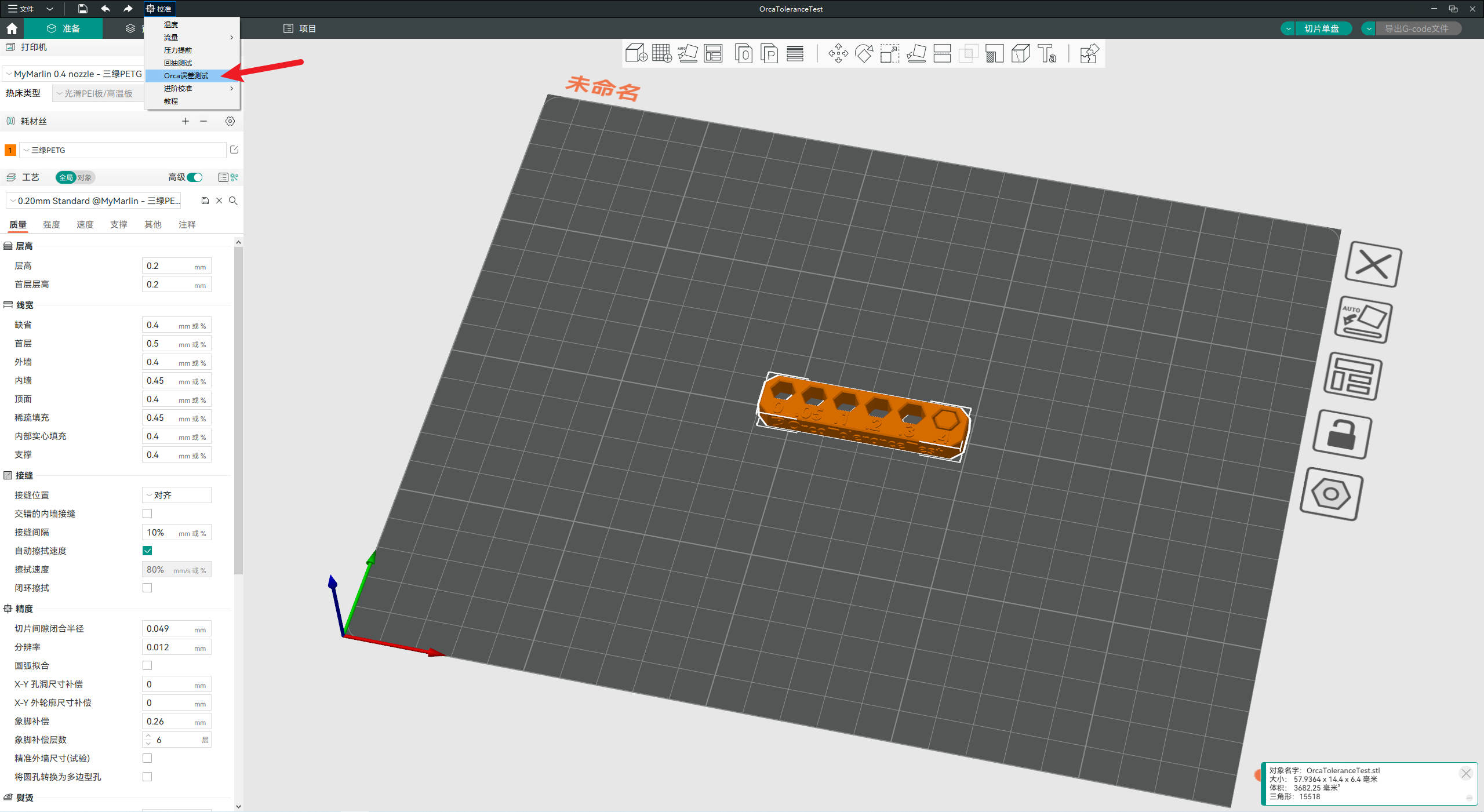Open the 项目 tab

pyautogui.click(x=300, y=28)
